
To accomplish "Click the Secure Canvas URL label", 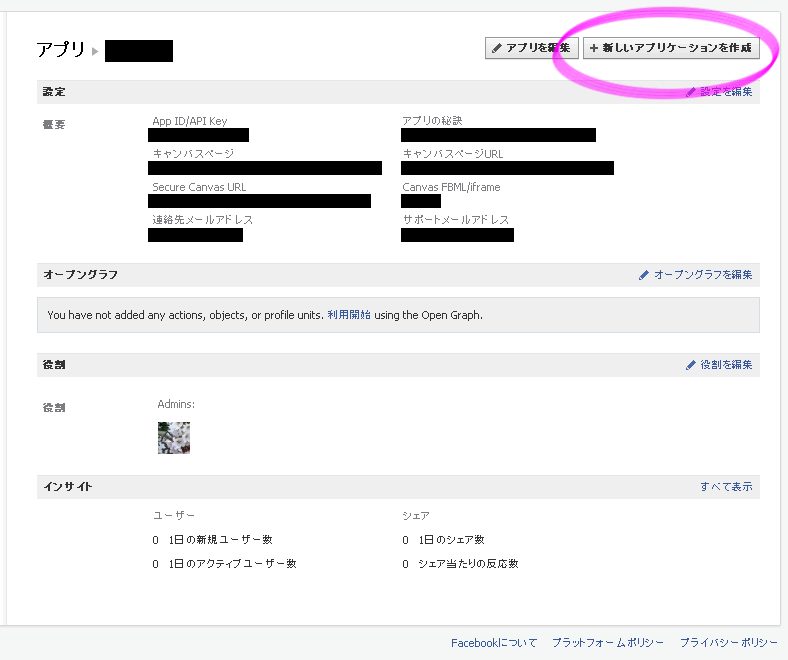I will [199, 187].
